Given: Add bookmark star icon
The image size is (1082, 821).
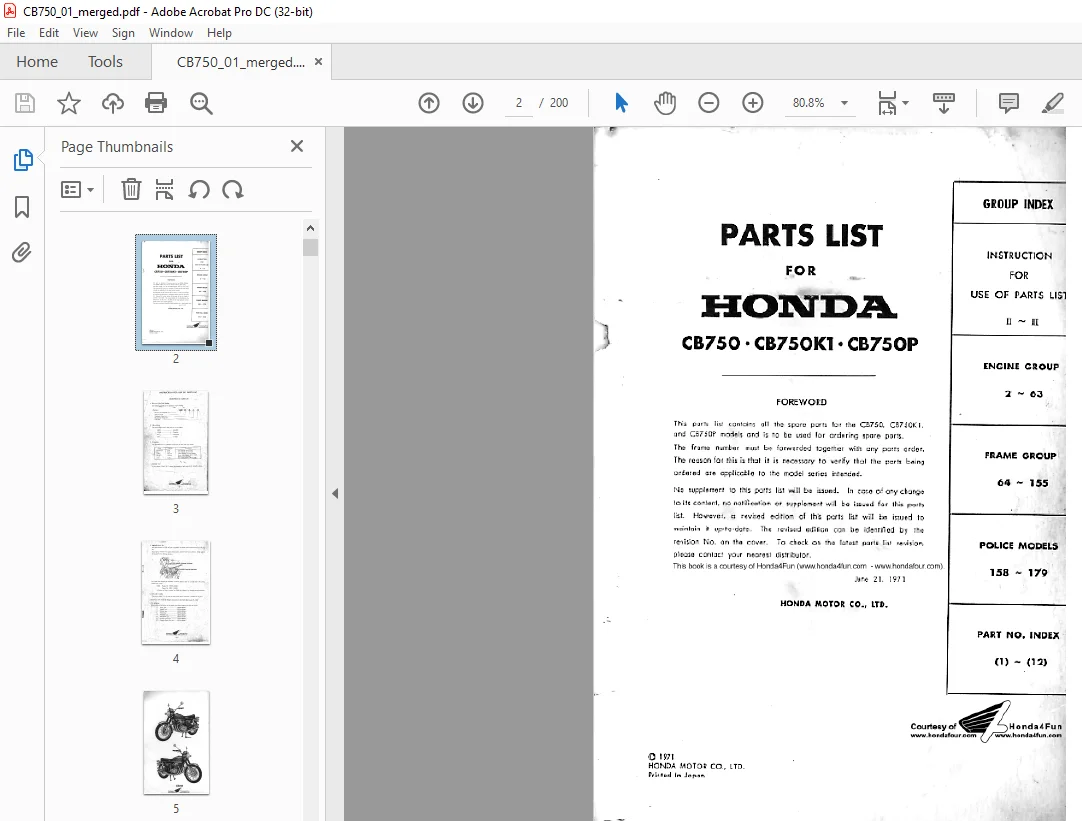Looking at the screenshot, I should 68,103.
